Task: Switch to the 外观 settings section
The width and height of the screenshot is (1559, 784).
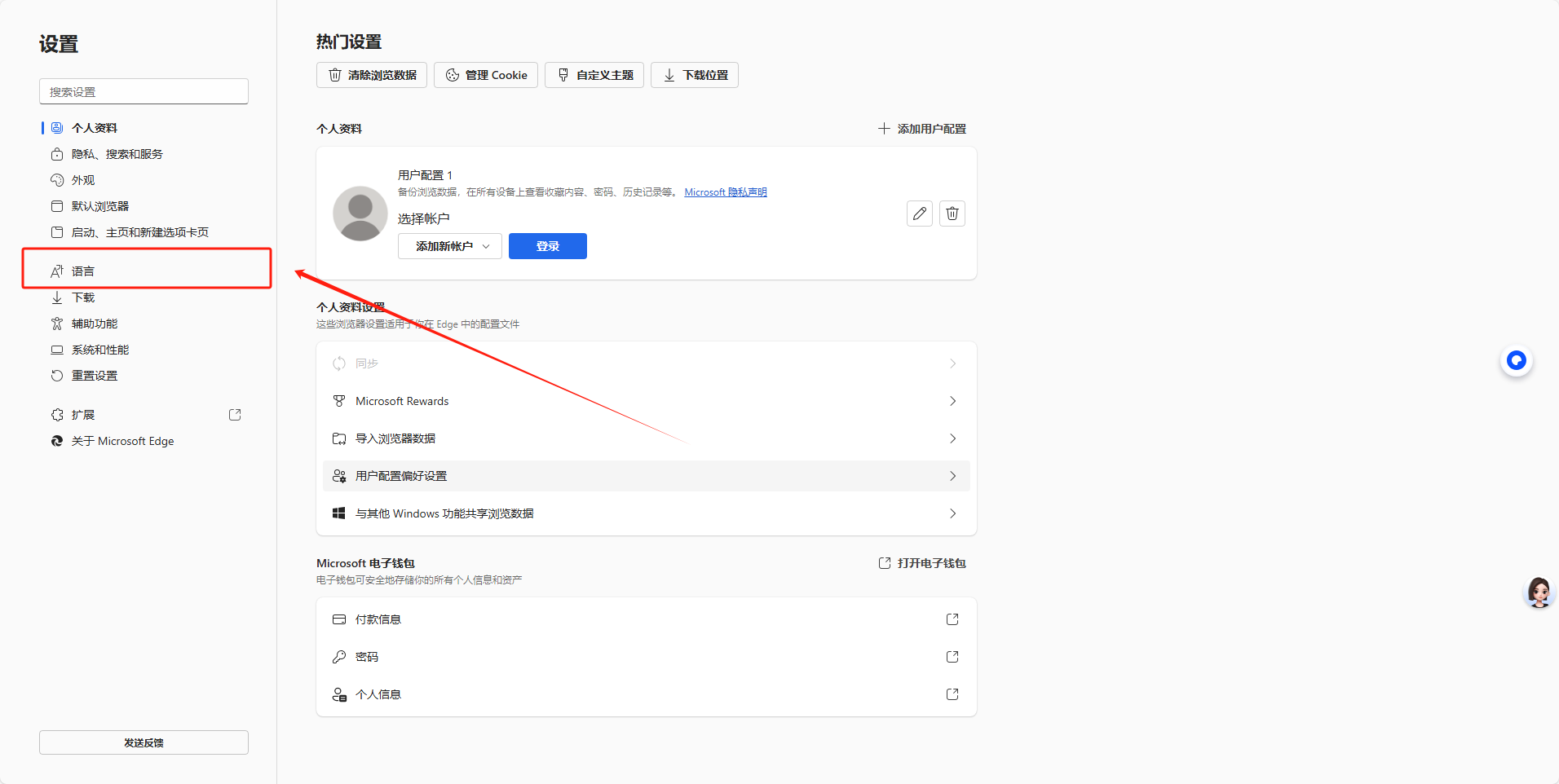Action: coord(84,179)
